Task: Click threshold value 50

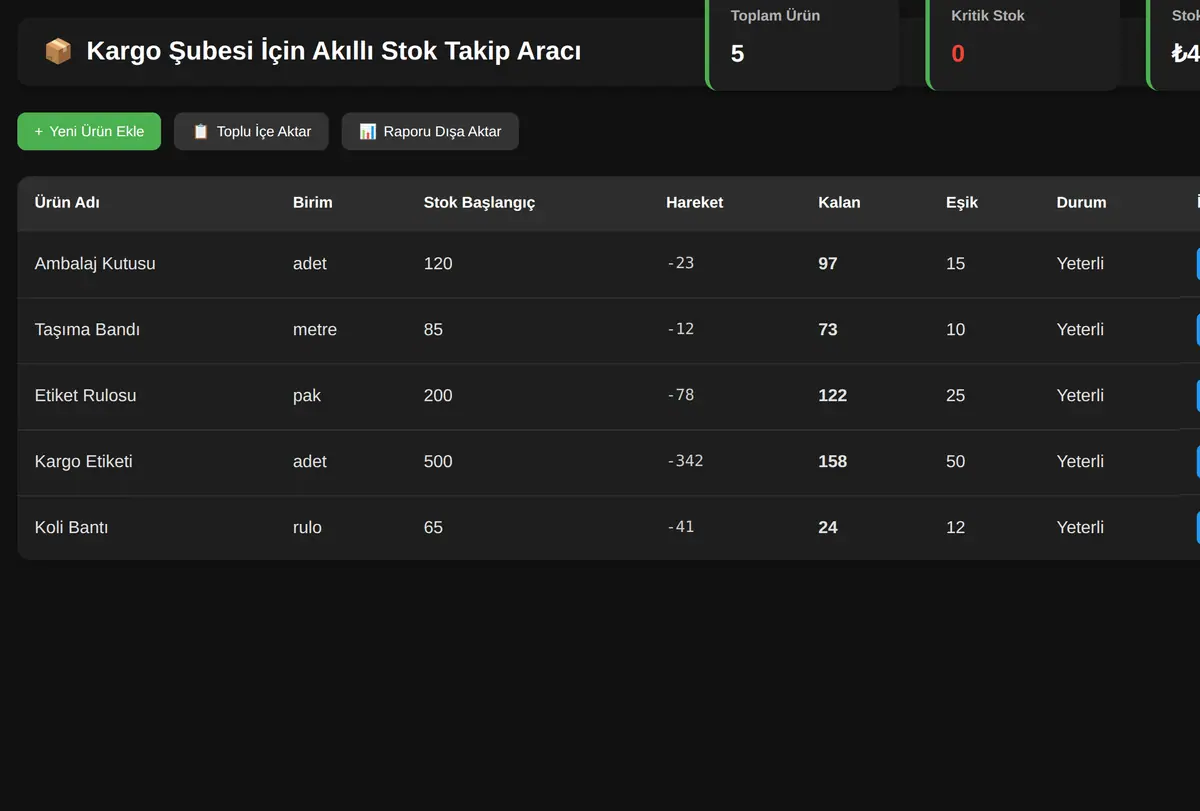Action: tap(956, 461)
